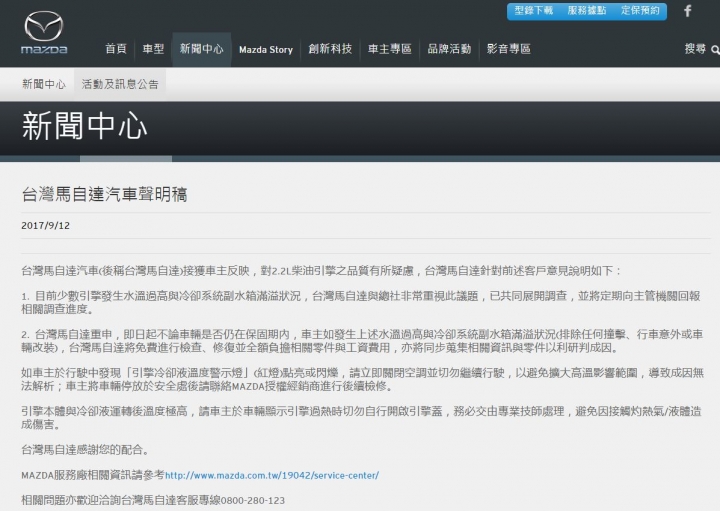Viewport: 720px width, 511px height.
Task: Click paragraph starting 如車主於行駛中
Action: coord(362,379)
